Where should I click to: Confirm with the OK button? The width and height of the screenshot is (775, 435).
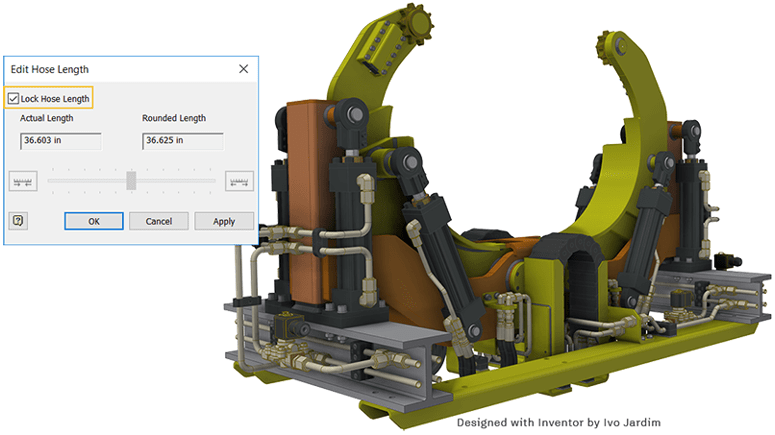[94, 221]
